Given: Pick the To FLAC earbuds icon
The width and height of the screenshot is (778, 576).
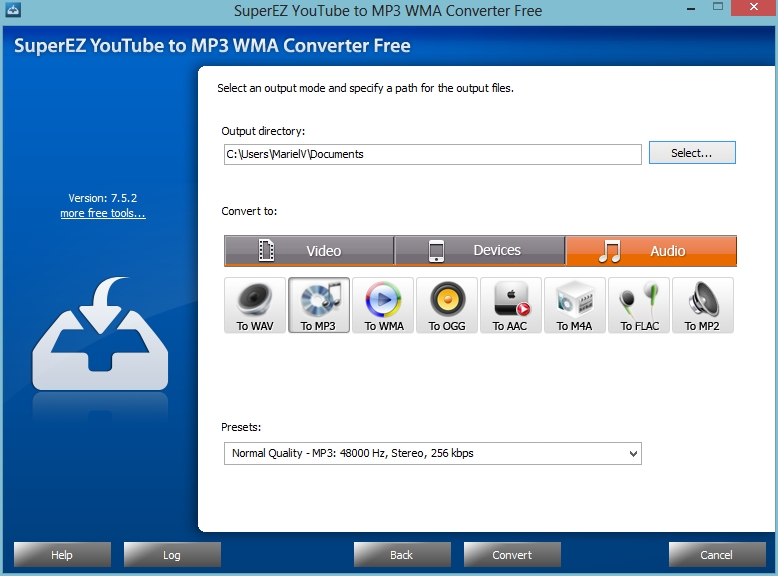Looking at the screenshot, I should point(639,305).
